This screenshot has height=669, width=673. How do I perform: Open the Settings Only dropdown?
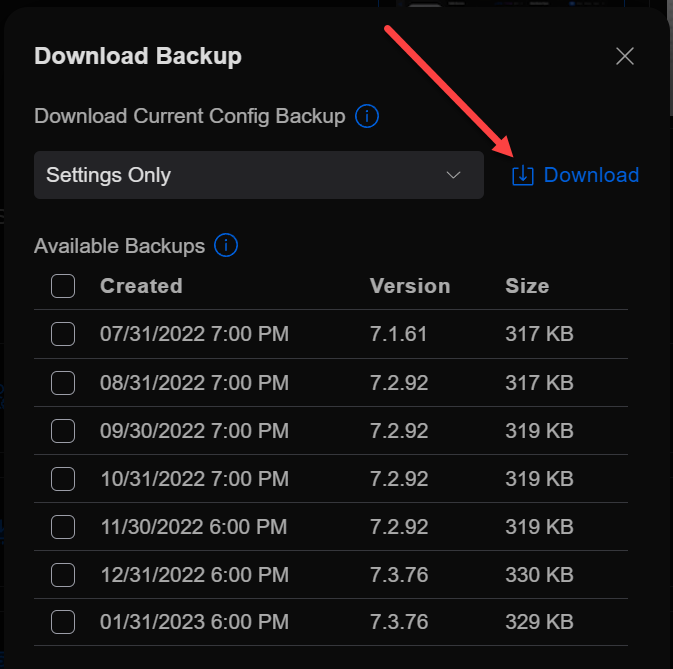point(258,175)
